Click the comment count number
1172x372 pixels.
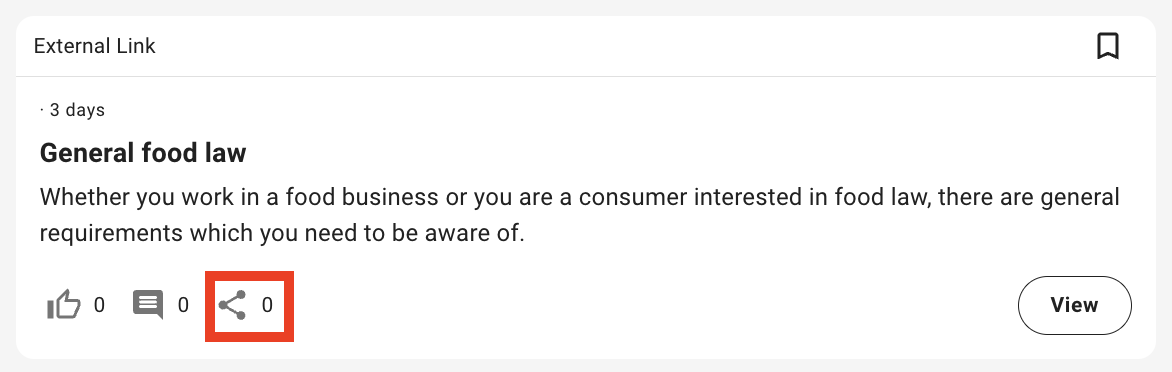click(183, 305)
